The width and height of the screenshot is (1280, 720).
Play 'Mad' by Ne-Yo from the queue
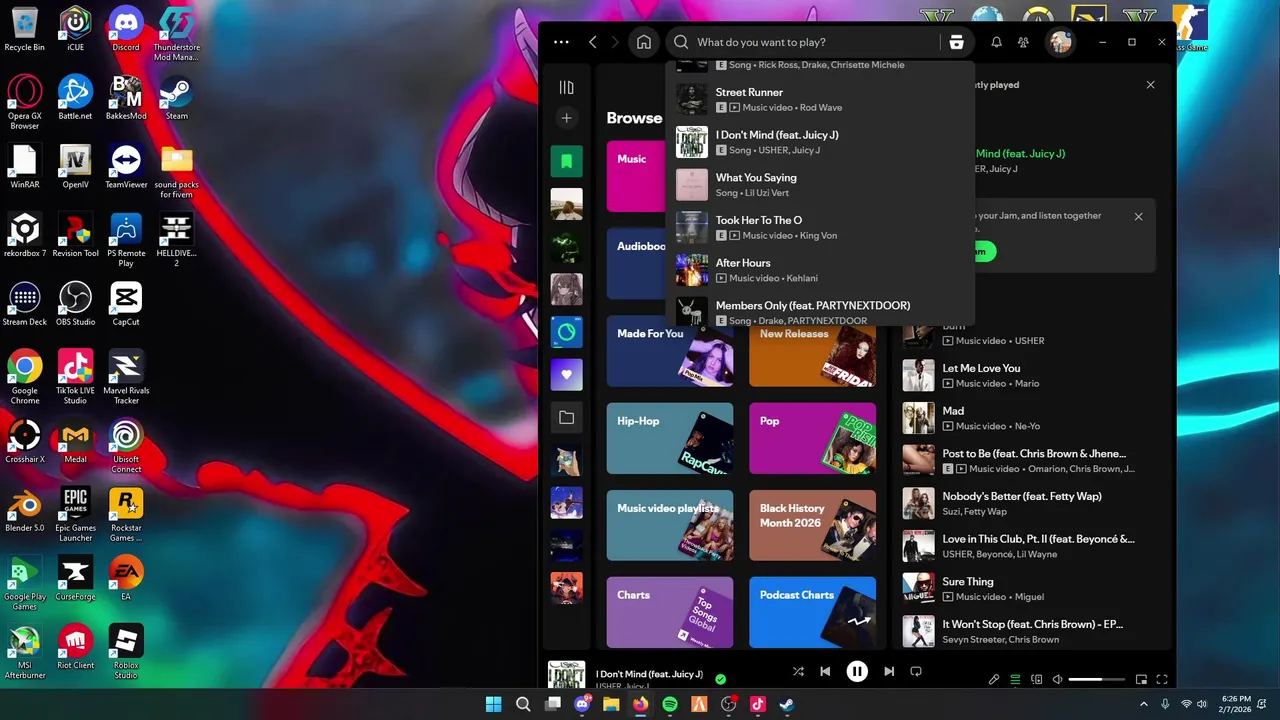[x=1030, y=418]
